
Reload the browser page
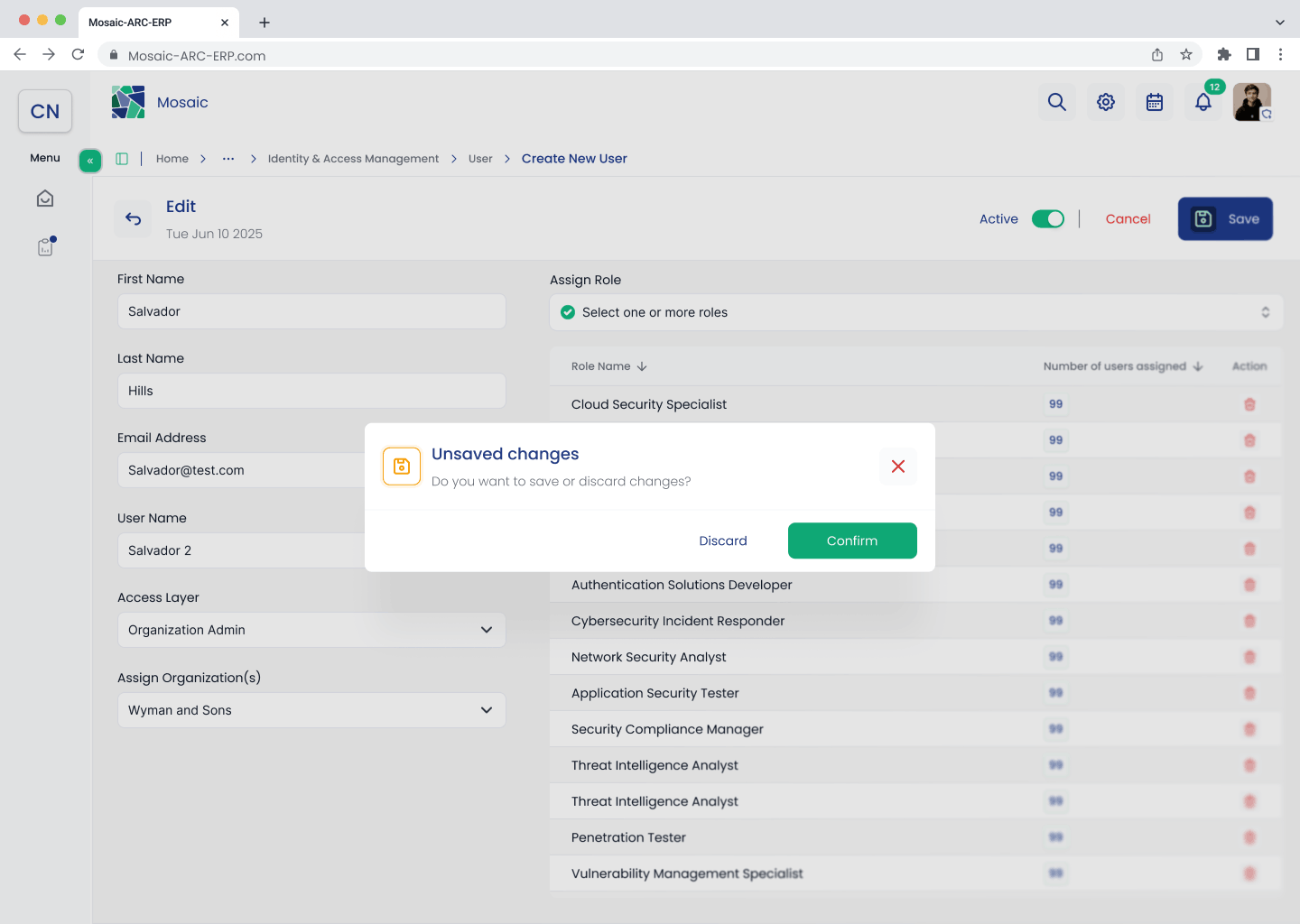pyautogui.click(x=79, y=54)
